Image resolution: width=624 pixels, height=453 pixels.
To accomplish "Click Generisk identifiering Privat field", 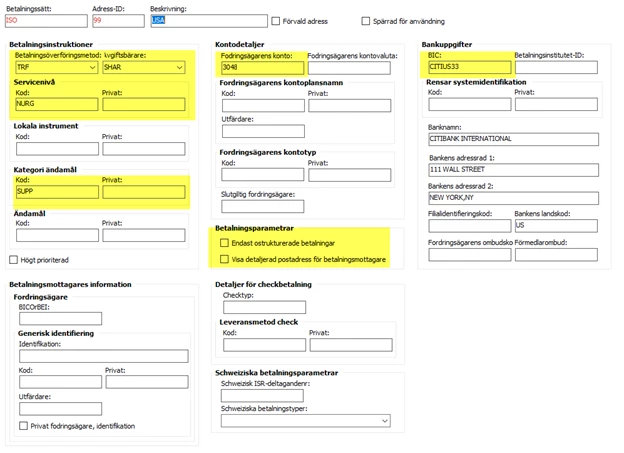I will pos(147,382).
